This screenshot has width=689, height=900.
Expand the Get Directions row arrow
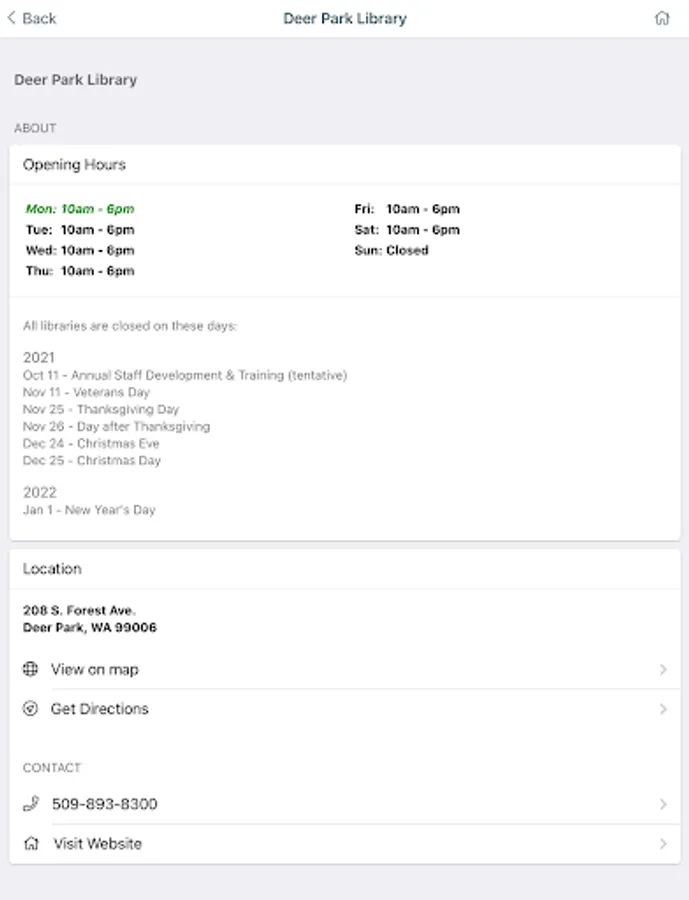point(663,709)
